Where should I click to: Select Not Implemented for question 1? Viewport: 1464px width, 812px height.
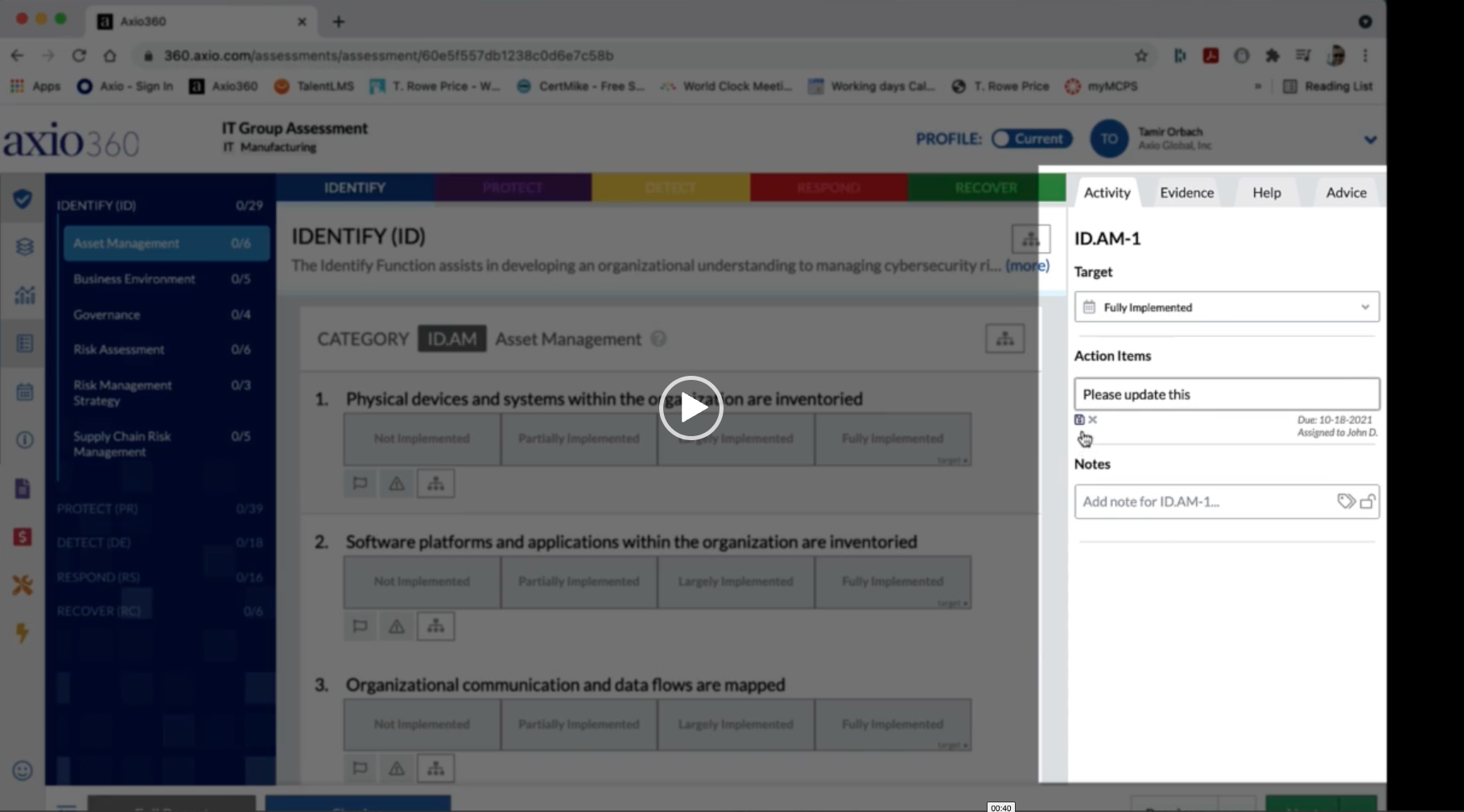click(x=422, y=439)
